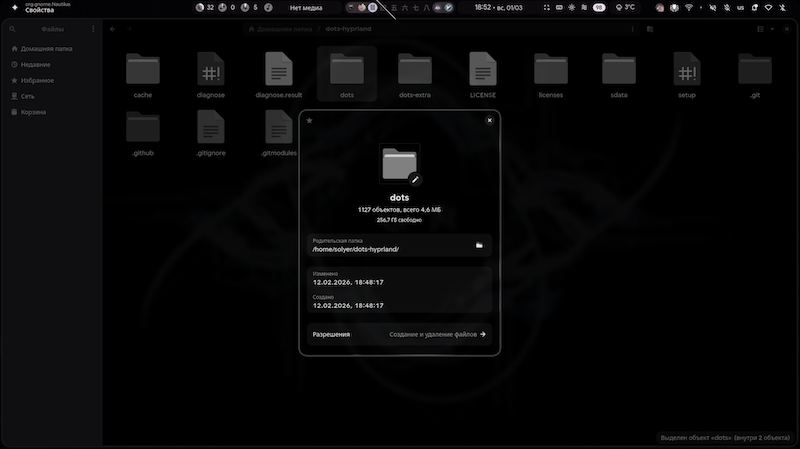Click the 18:52 clock in top bar
The width and height of the screenshot is (800, 449).
[498, 8]
